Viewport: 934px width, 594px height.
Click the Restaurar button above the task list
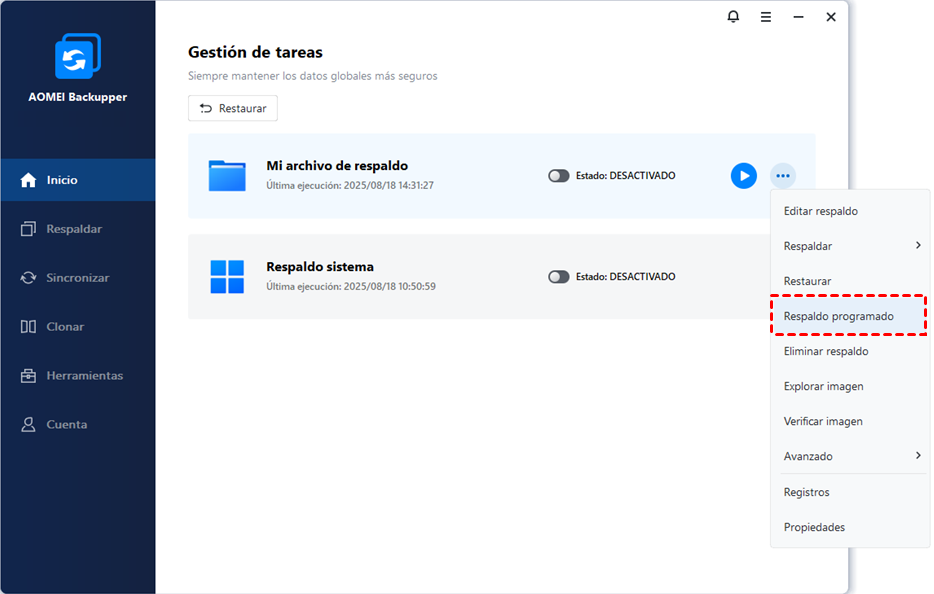click(x=233, y=108)
